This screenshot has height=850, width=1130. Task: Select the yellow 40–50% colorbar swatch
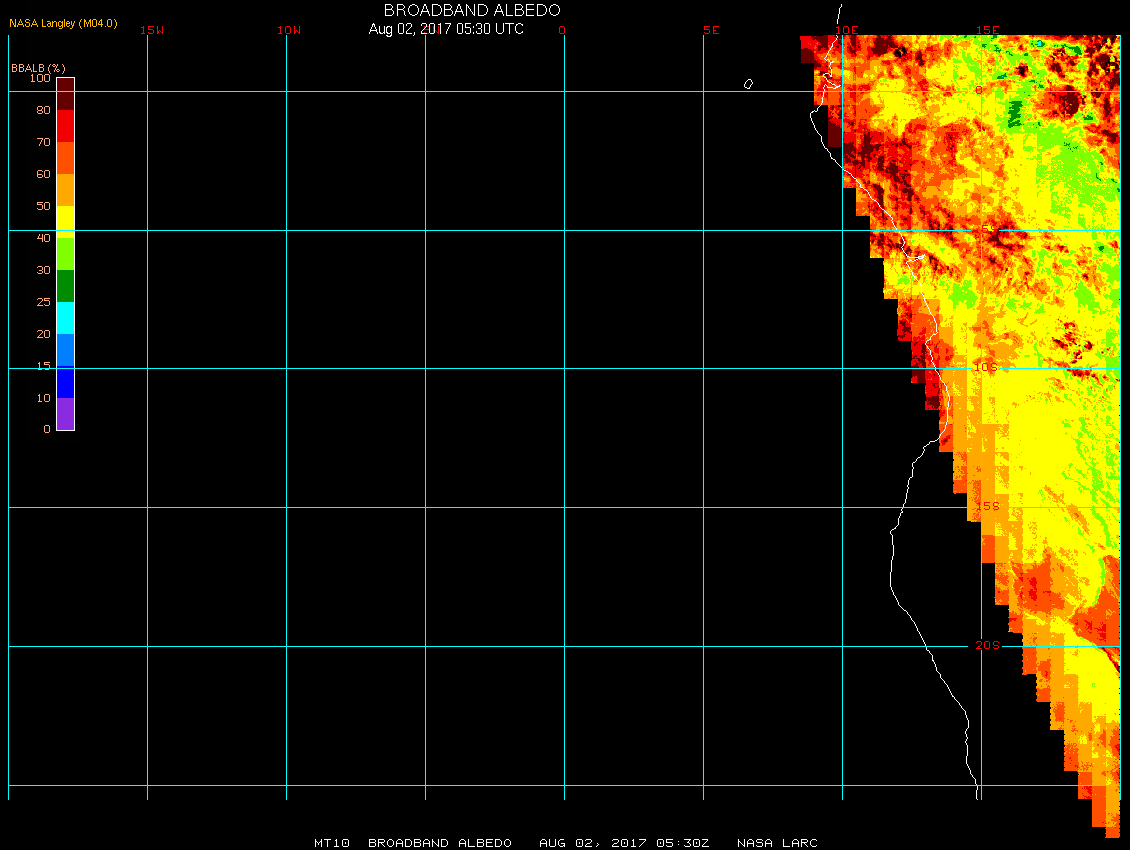[66, 222]
